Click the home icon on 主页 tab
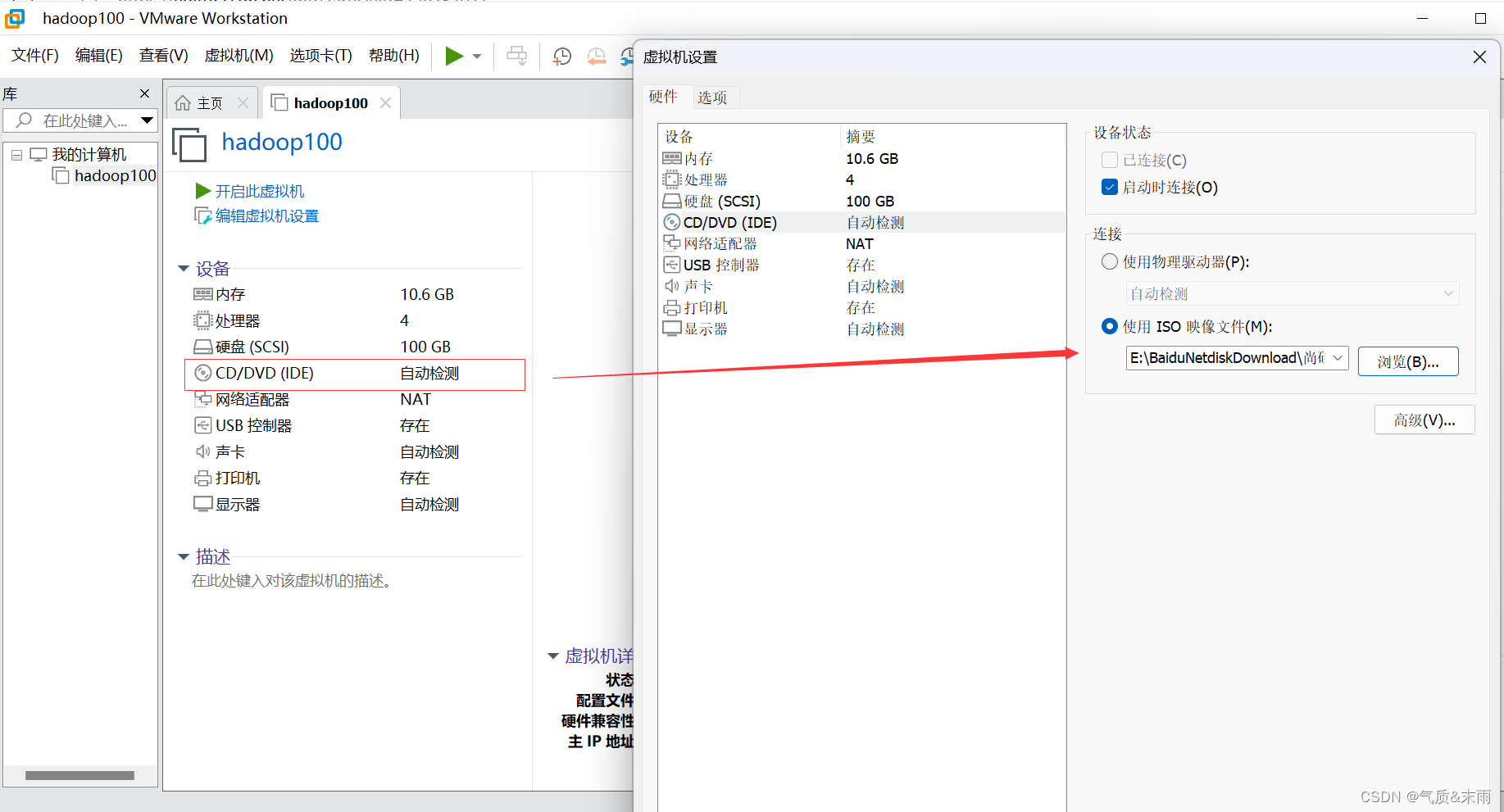Image resolution: width=1504 pixels, height=812 pixels. (183, 102)
